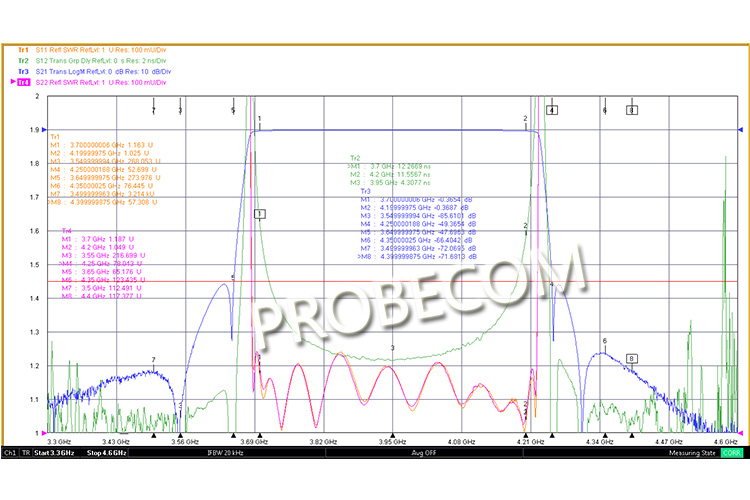Screen dimensions: 750x500
Task: Click the green CORR status indicator
Action: pyautogui.click(x=732, y=453)
